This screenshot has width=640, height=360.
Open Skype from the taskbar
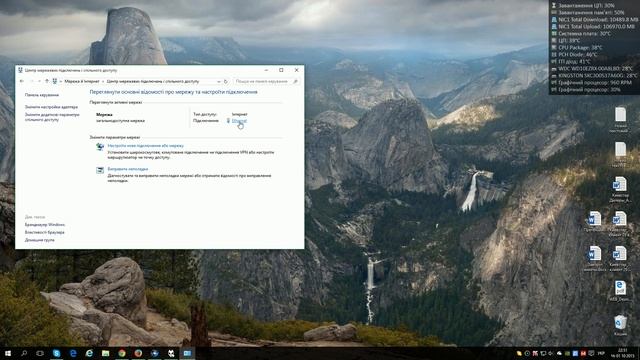tap(56, 353)
